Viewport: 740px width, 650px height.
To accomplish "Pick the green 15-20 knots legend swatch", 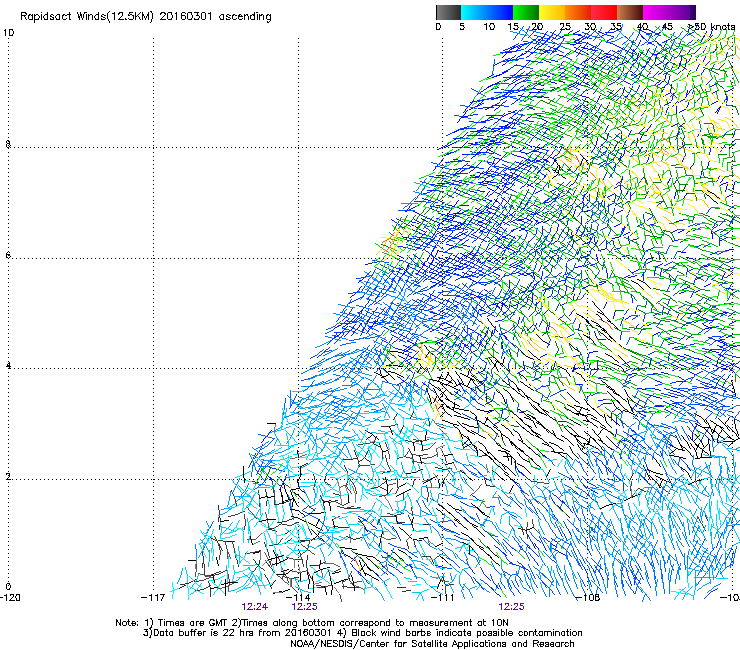I will pos(526,12).
